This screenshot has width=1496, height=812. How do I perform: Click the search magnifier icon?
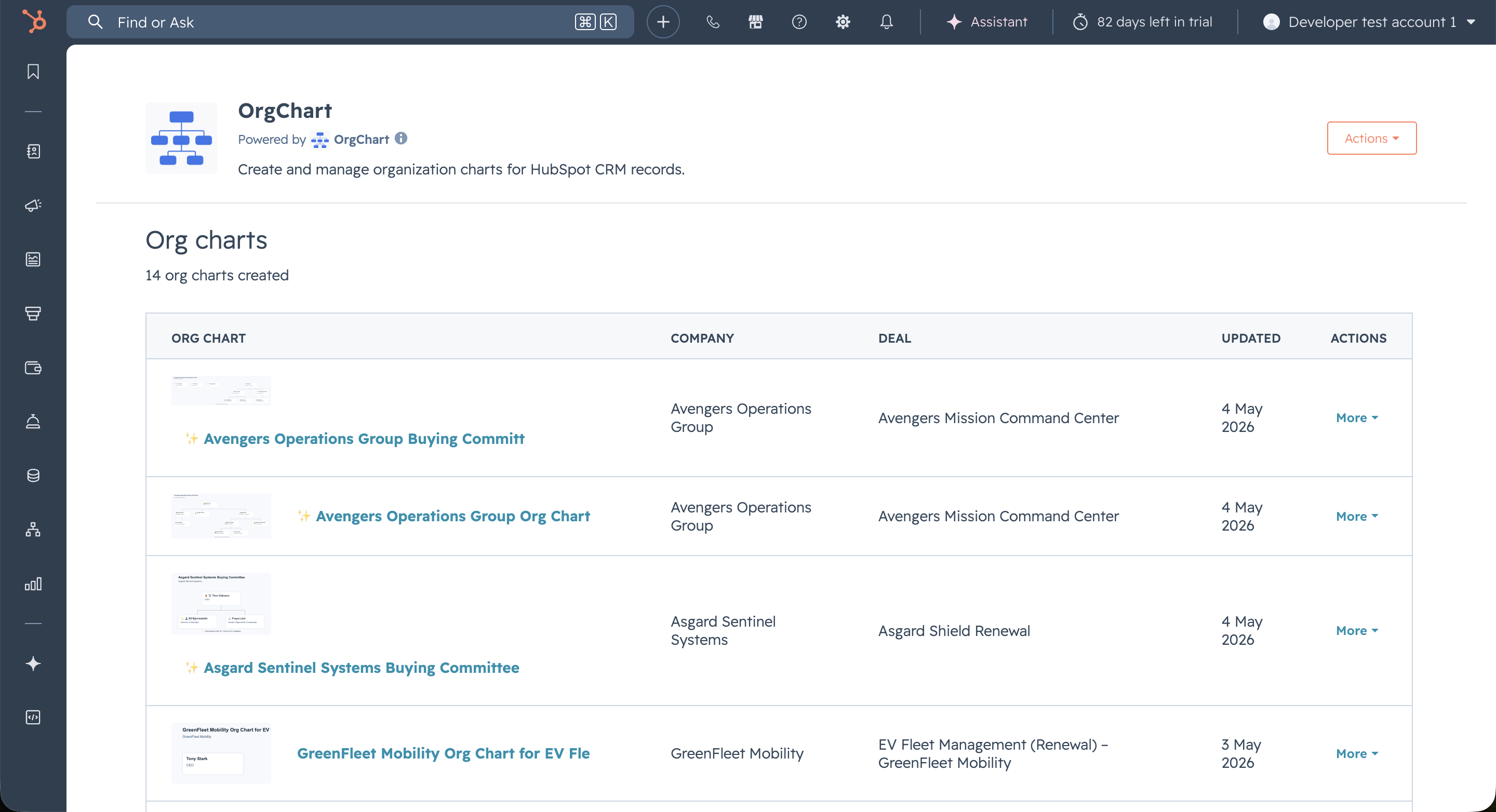(95, 22)
